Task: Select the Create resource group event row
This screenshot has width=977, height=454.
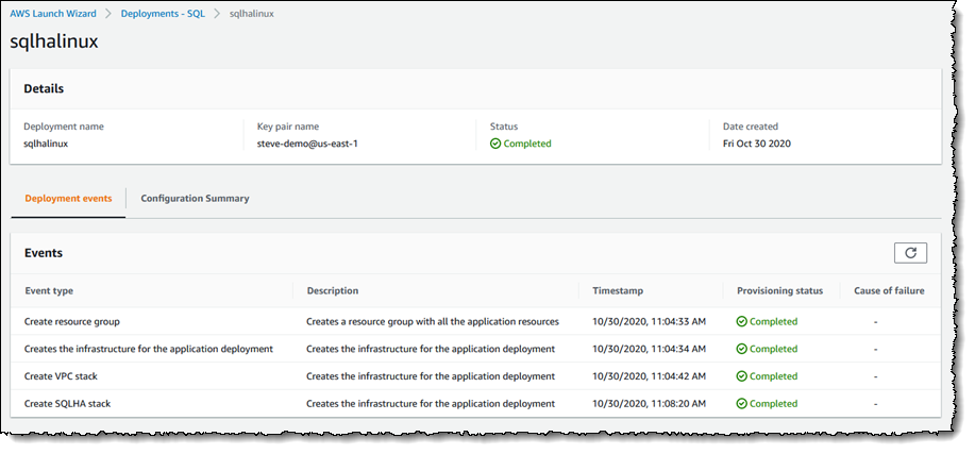Action: coord(475,322)
